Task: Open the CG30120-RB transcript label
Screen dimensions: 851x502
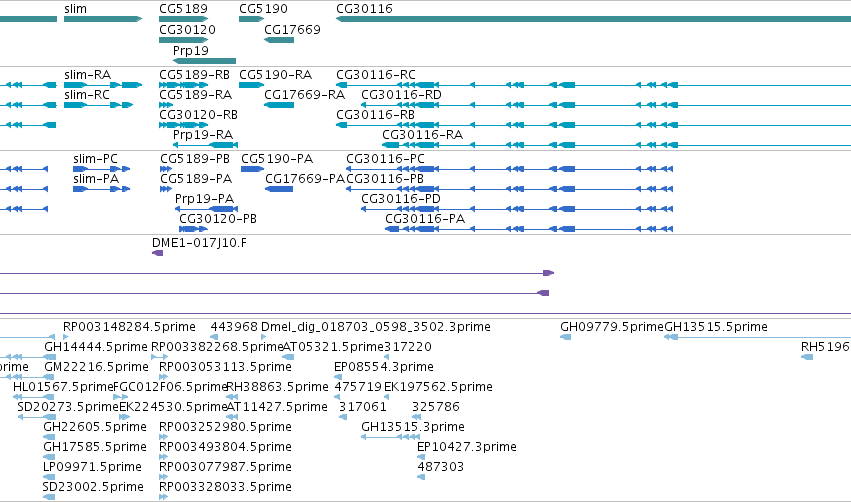Action: click(x=198, y=115)
